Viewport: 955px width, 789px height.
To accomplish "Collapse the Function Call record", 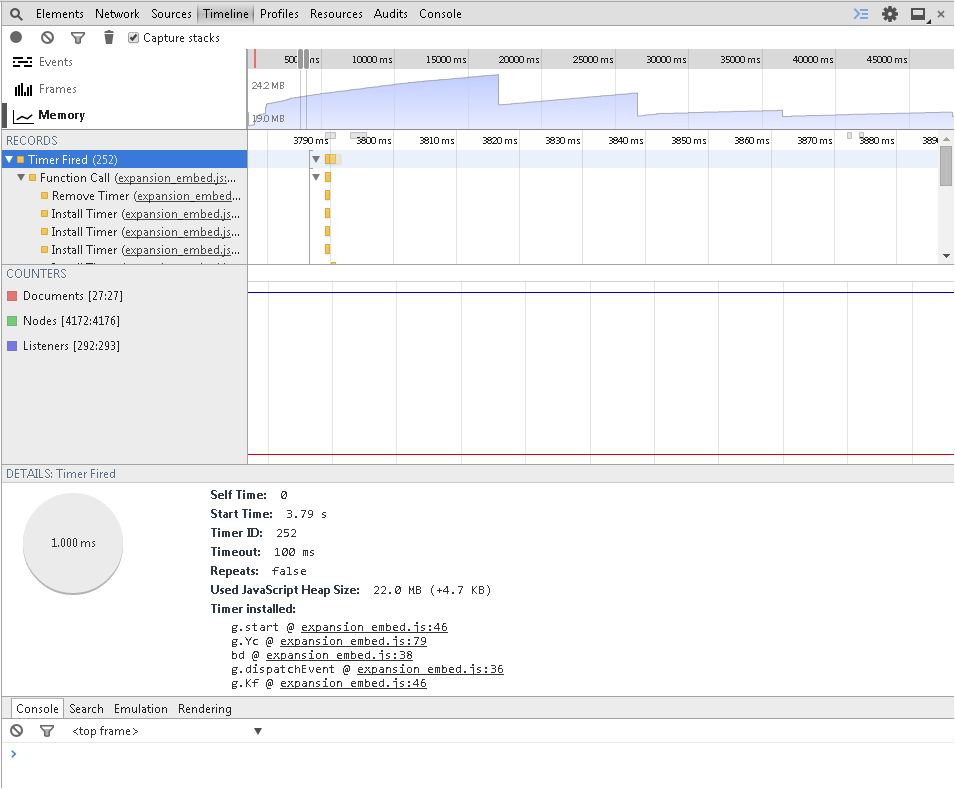I will (21, 178).
